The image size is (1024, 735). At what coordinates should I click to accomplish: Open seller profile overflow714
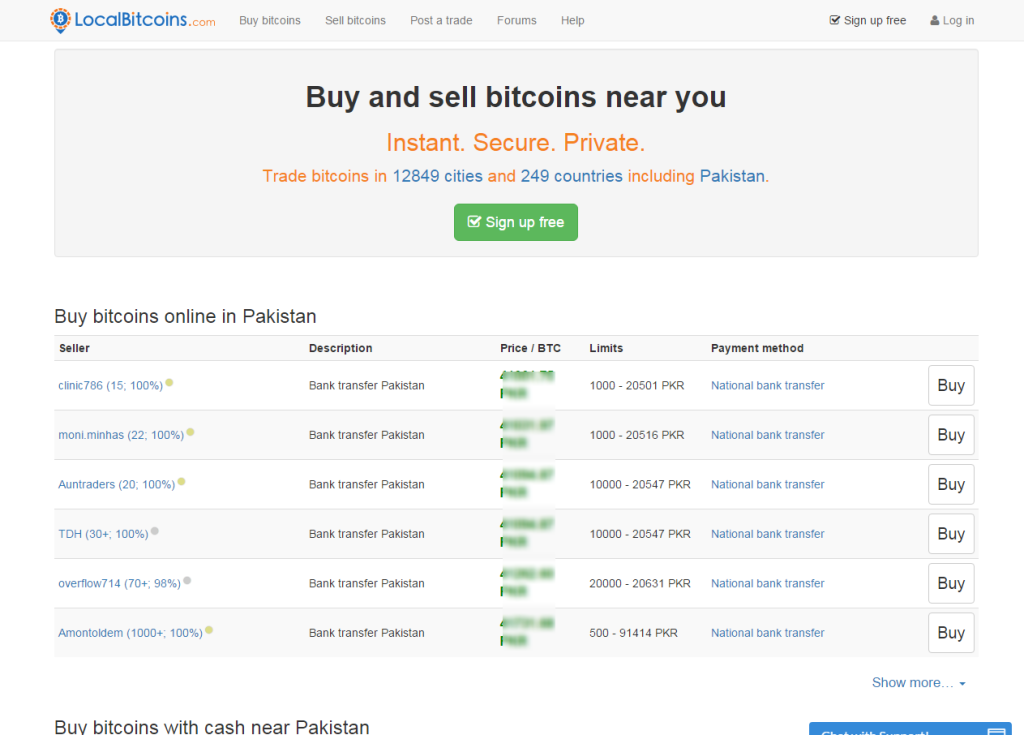tap(120, 583)
